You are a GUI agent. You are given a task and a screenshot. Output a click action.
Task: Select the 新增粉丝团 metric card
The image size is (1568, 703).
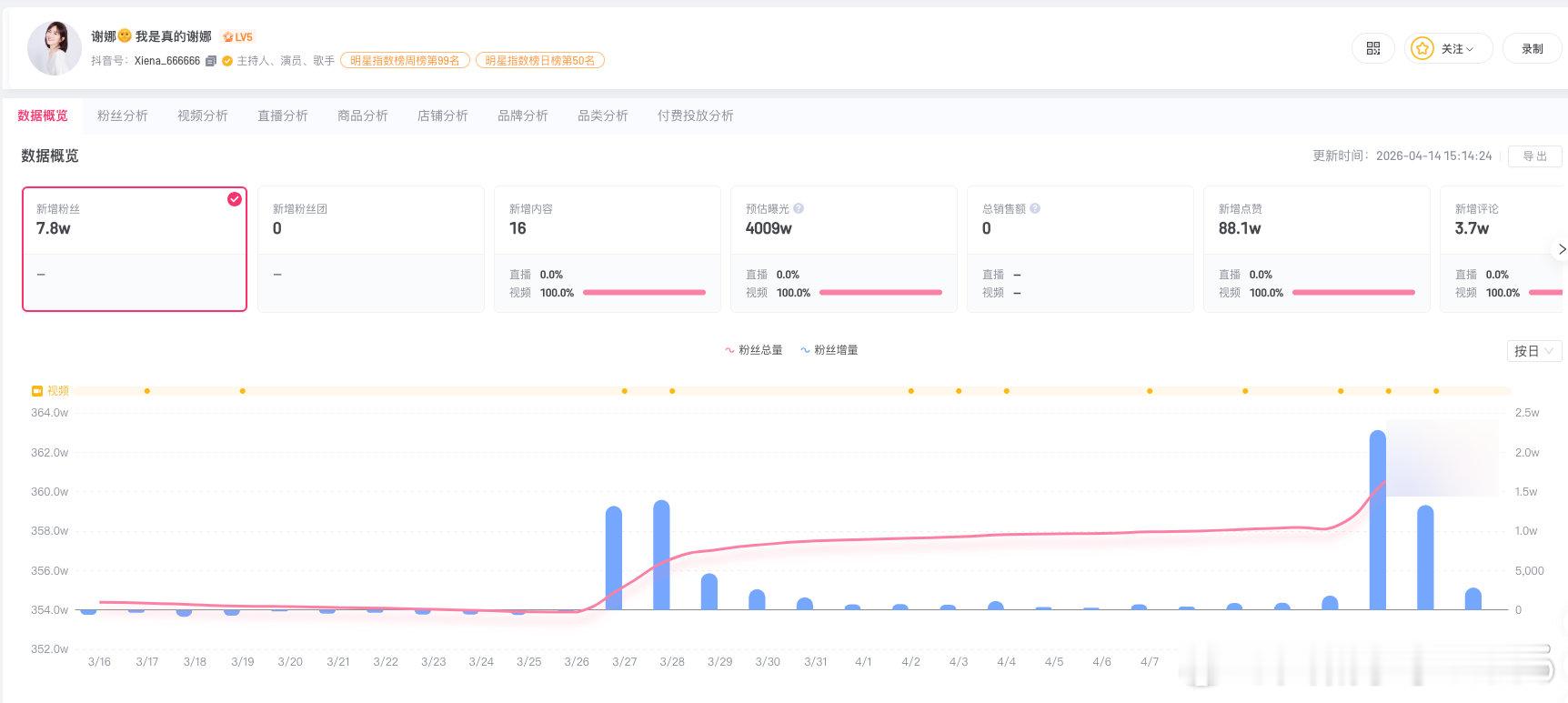point(371,249)
